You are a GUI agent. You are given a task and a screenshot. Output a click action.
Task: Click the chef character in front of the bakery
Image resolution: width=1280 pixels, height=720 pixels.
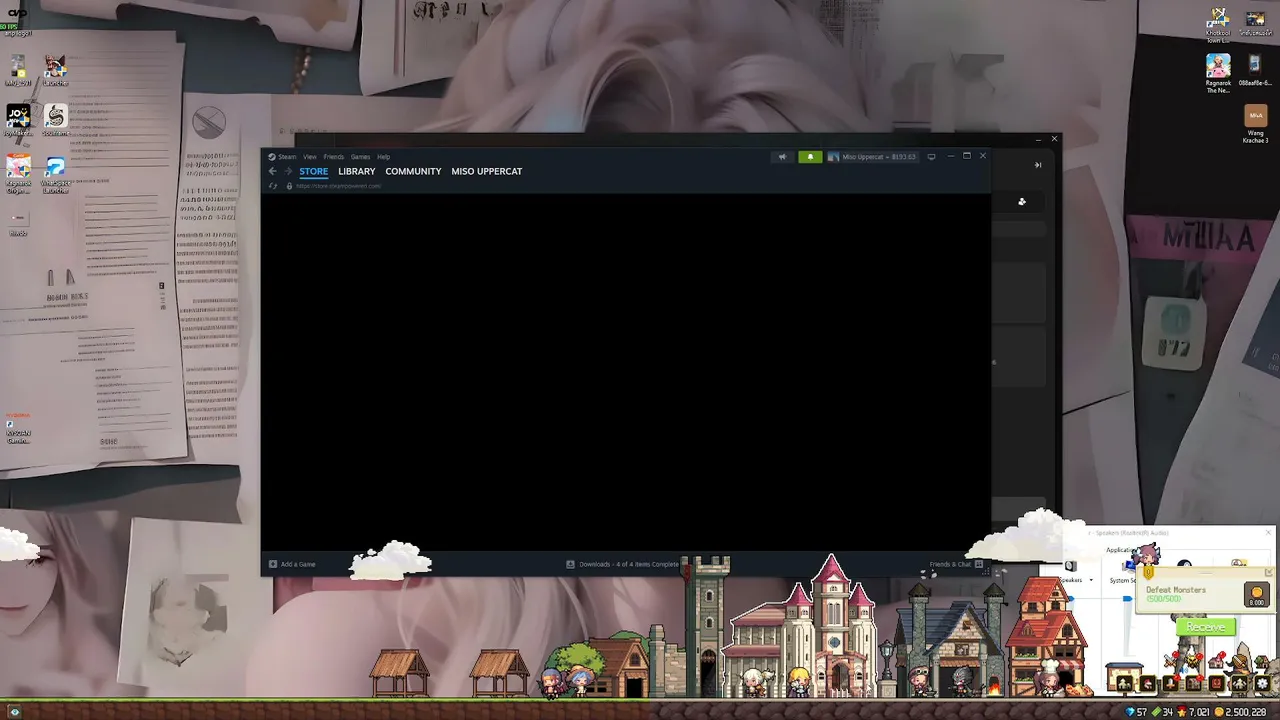pyautogui.click(x=1048, y=677)
